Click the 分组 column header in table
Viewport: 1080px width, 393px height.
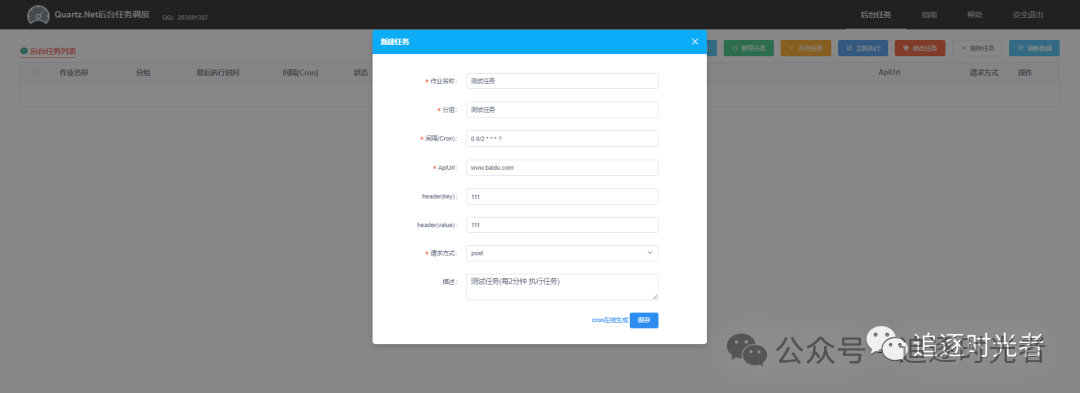143,72
